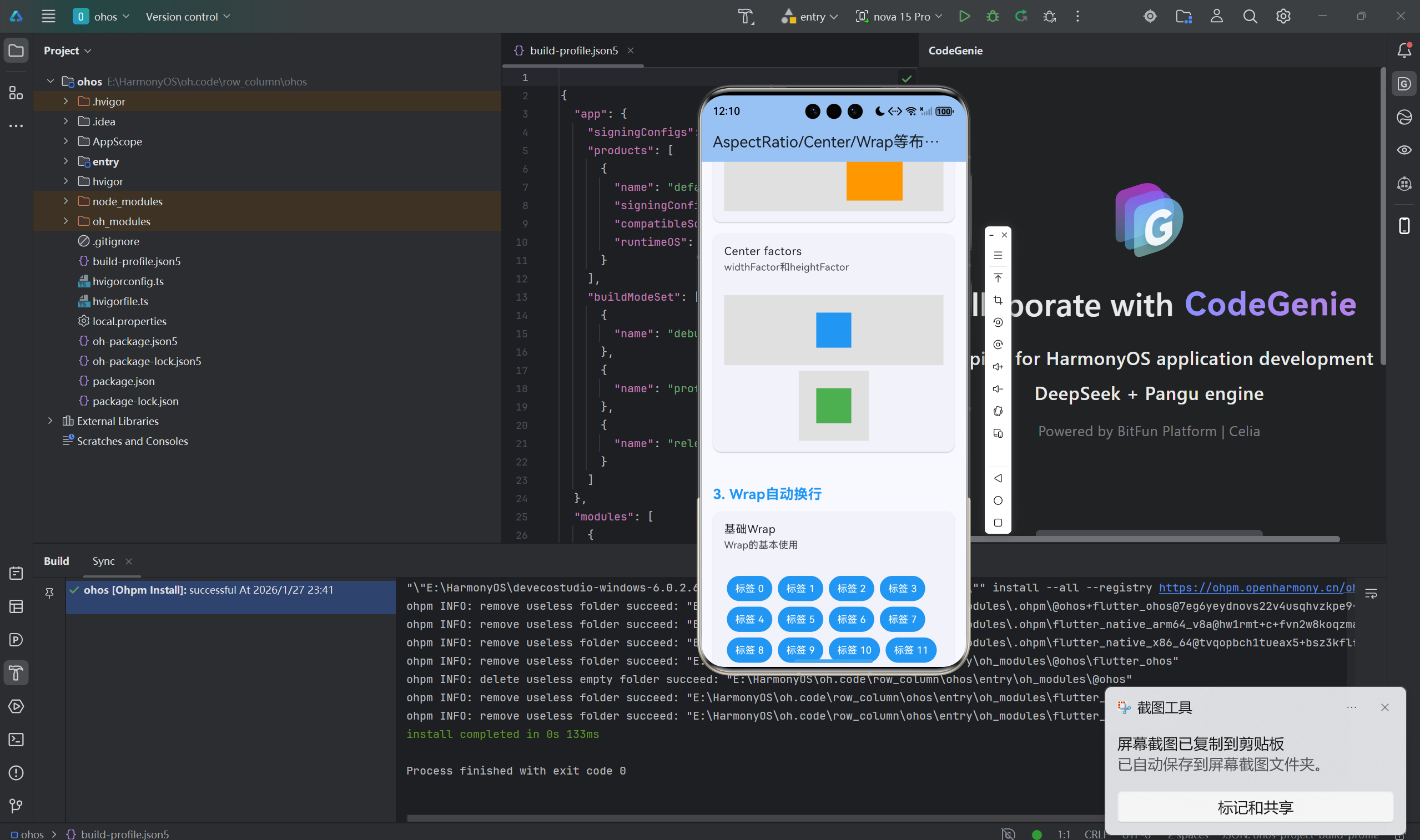The image size is (1420, 840).
Task: Expand the oh_modules folder in Project tree
Action: click(66, 221)
